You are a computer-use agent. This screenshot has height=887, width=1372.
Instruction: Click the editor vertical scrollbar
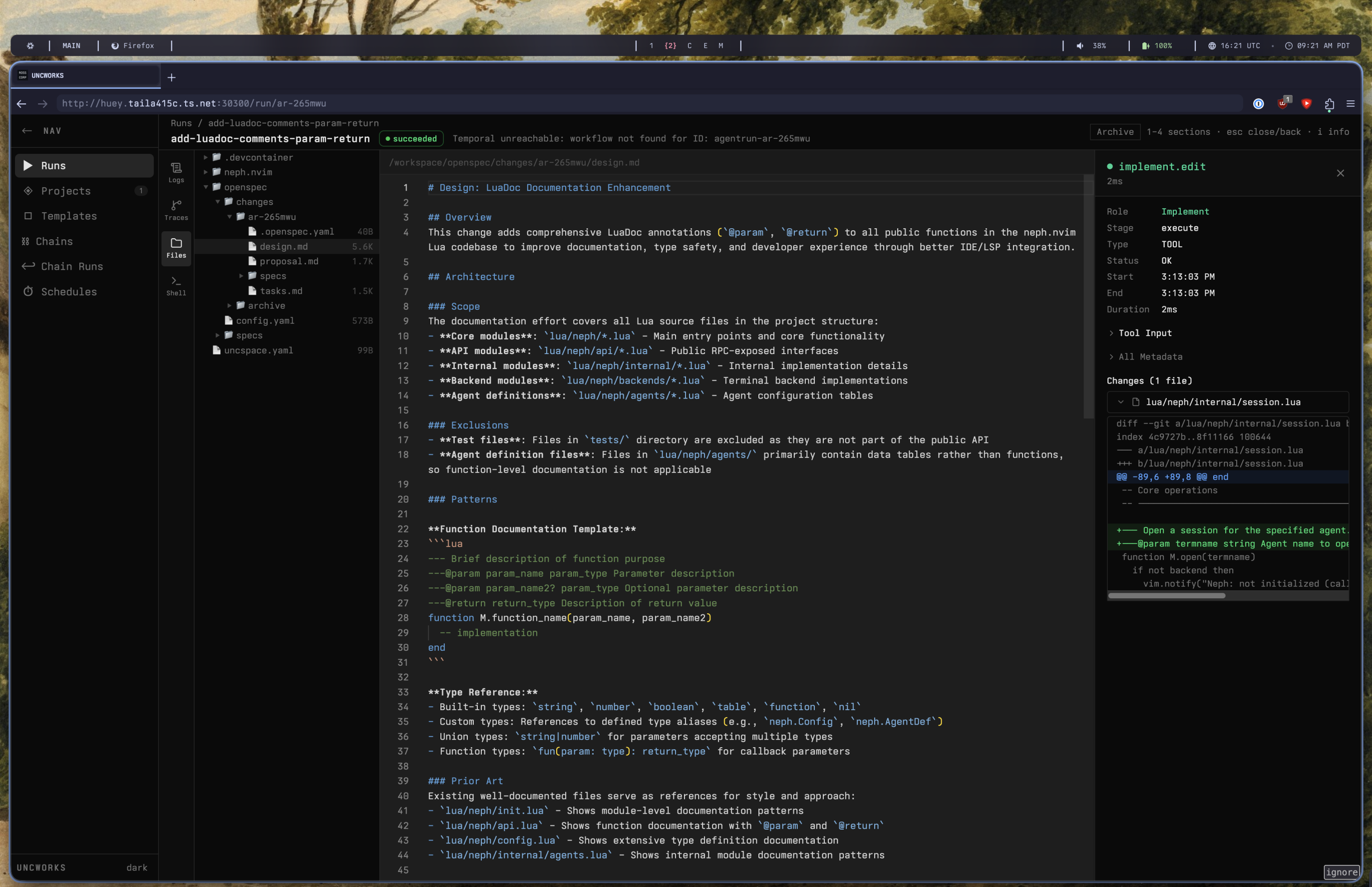pyautogui.click(x=1088, y=296)
